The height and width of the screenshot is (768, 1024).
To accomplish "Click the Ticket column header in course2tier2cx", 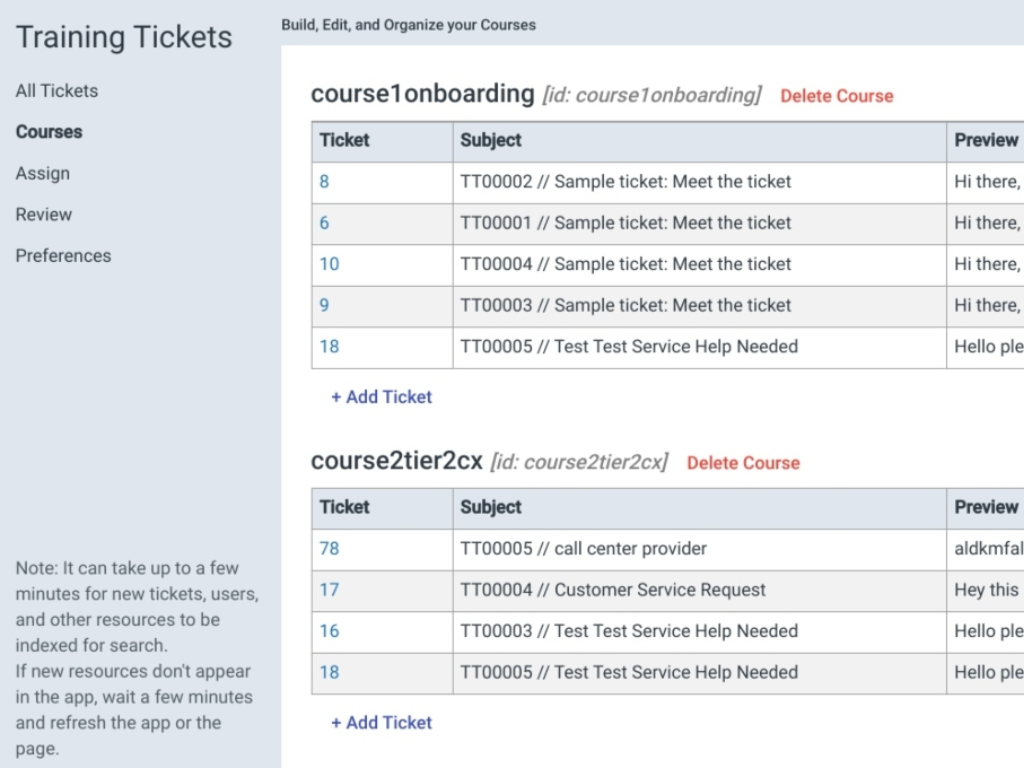I will pos(343,507).
